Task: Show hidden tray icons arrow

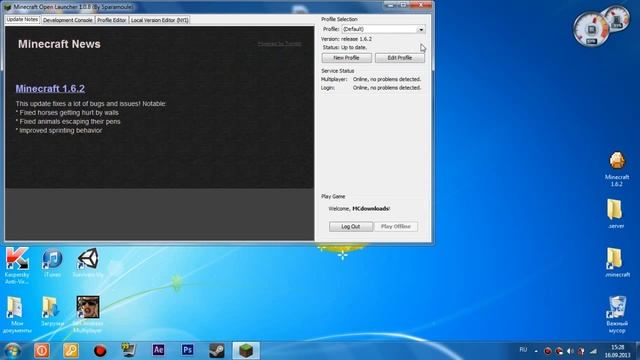Action: pos(536,351)
